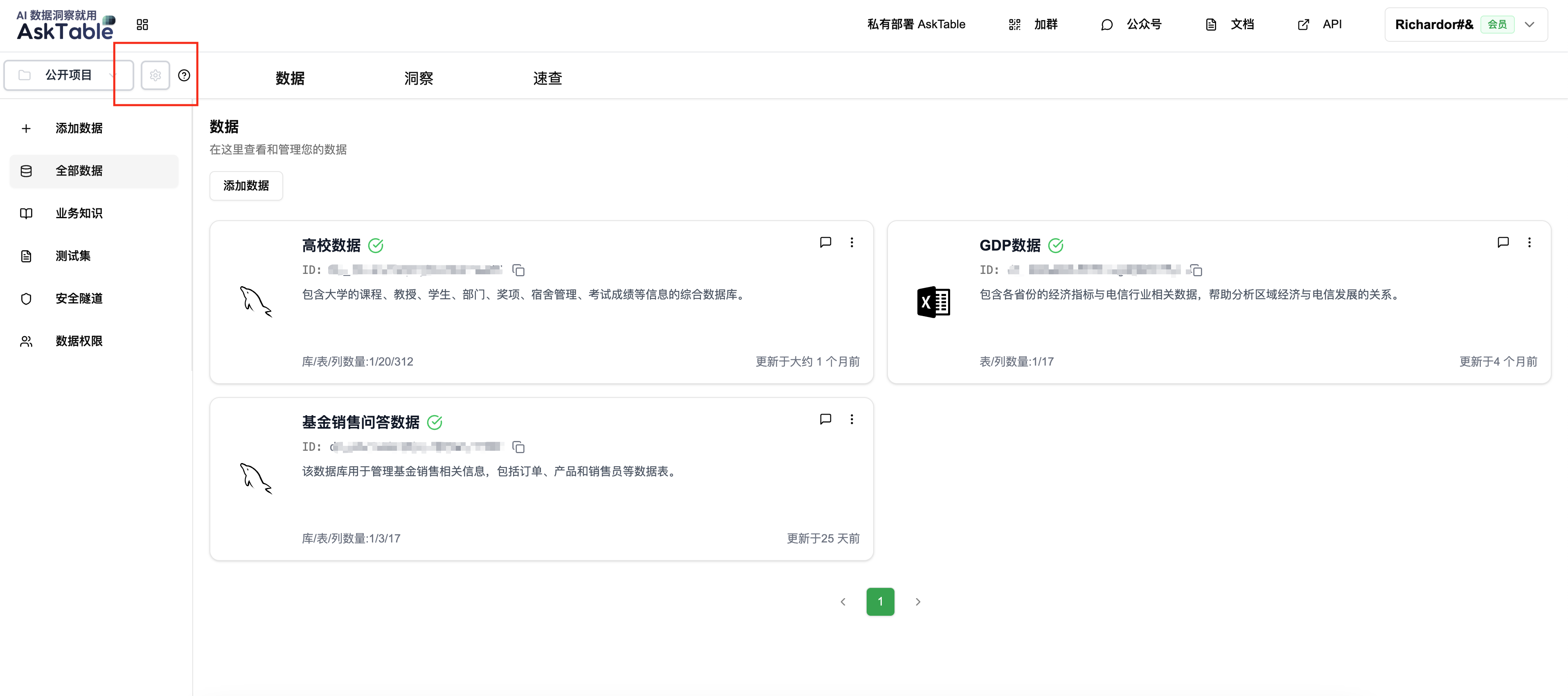Open the 公众号 chat bubble icon

[x=1106, y=24]
